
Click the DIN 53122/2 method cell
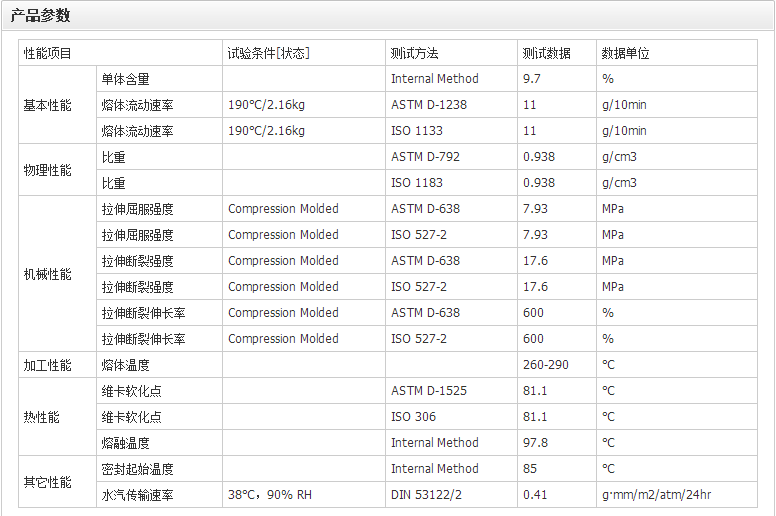(428, 495)
